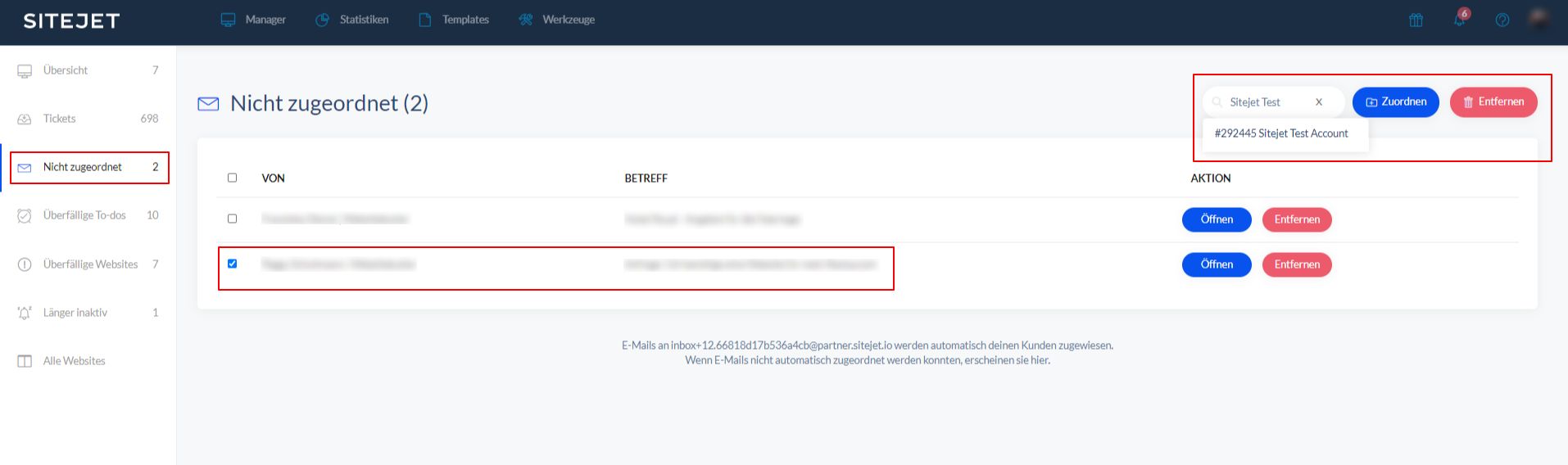Open the notifications bell icon

click(1459, 20)
